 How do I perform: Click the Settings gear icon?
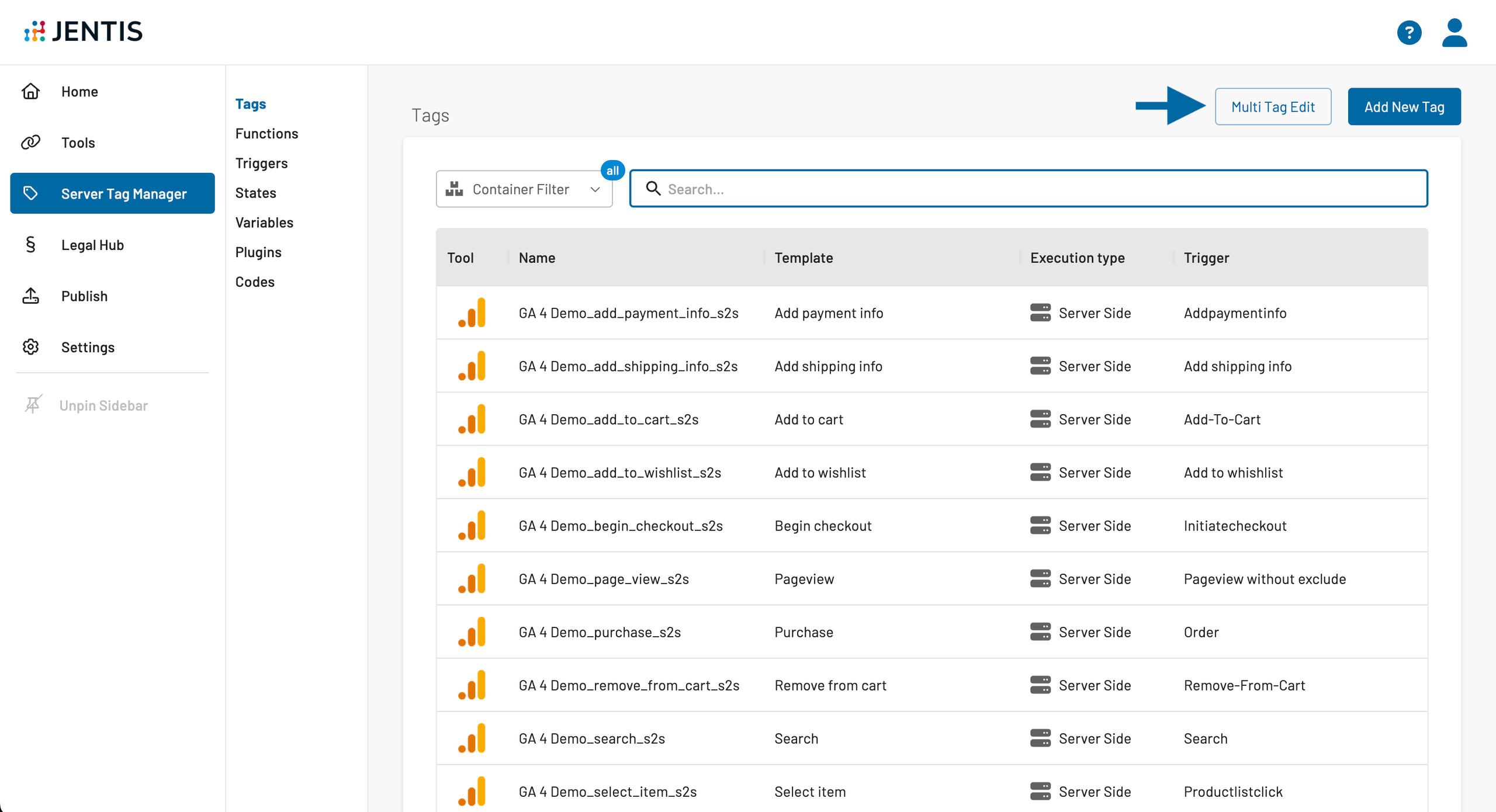tap(30, 347)
